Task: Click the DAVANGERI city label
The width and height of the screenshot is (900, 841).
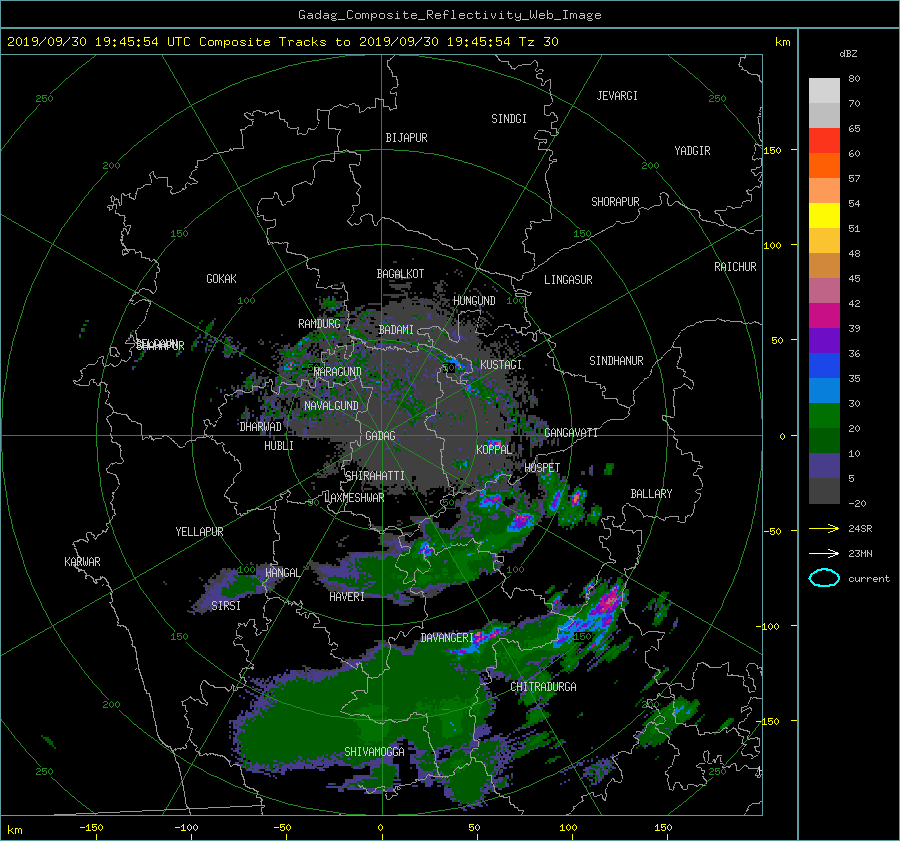Action: pos(447,638)
